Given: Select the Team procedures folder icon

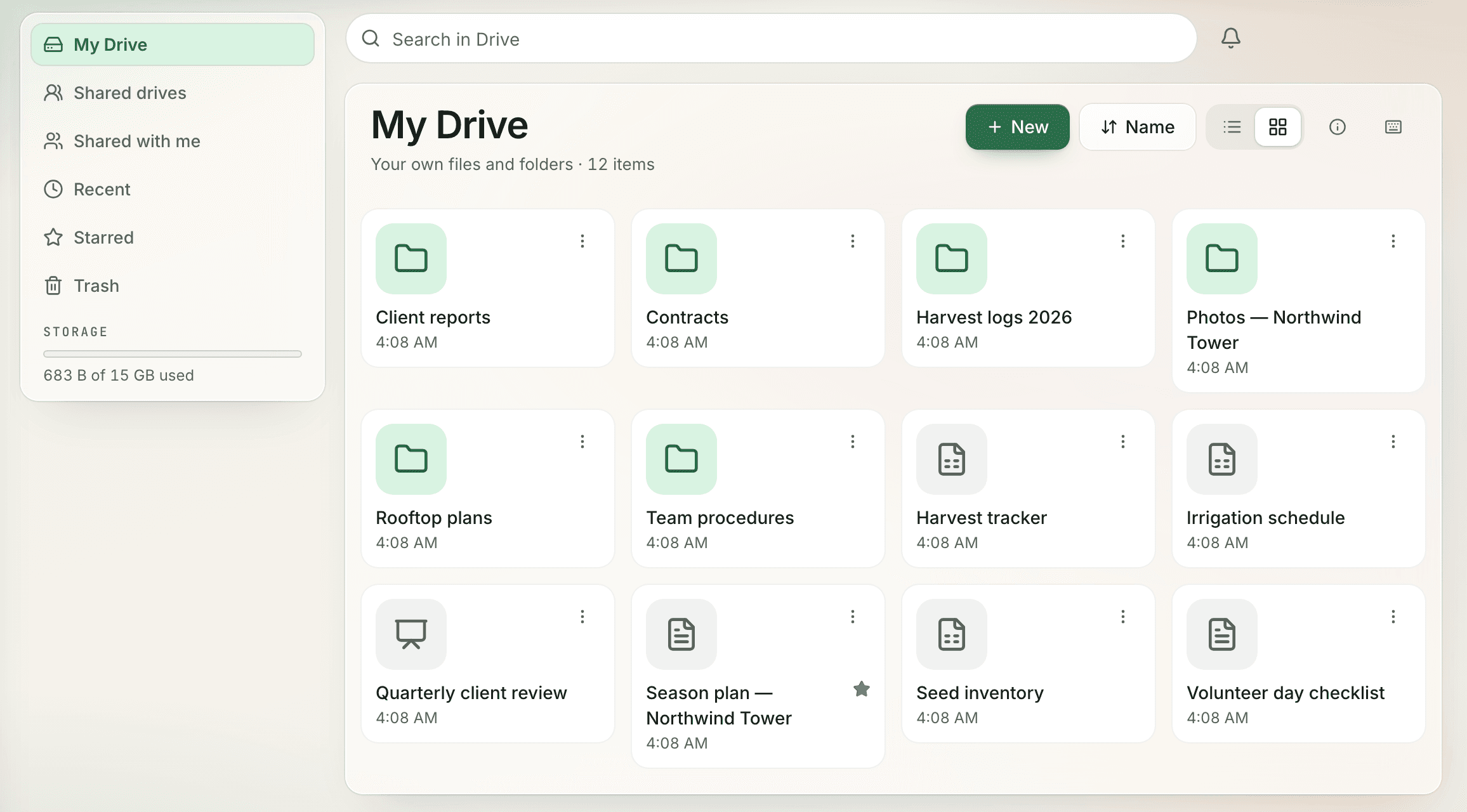Looking at the screenshot, I should pos(681,459).
